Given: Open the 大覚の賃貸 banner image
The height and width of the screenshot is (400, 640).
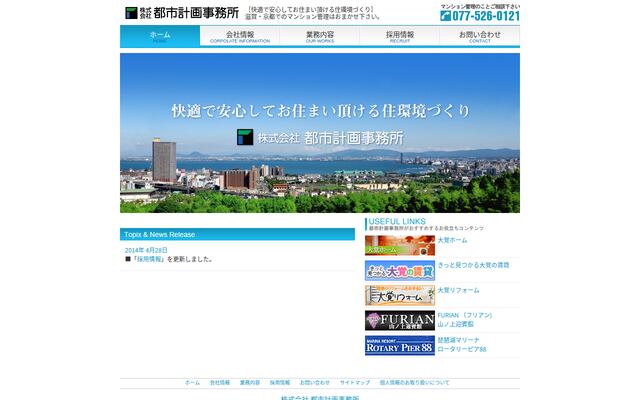Looking at the screenshot, I should (x=400, y=271).
